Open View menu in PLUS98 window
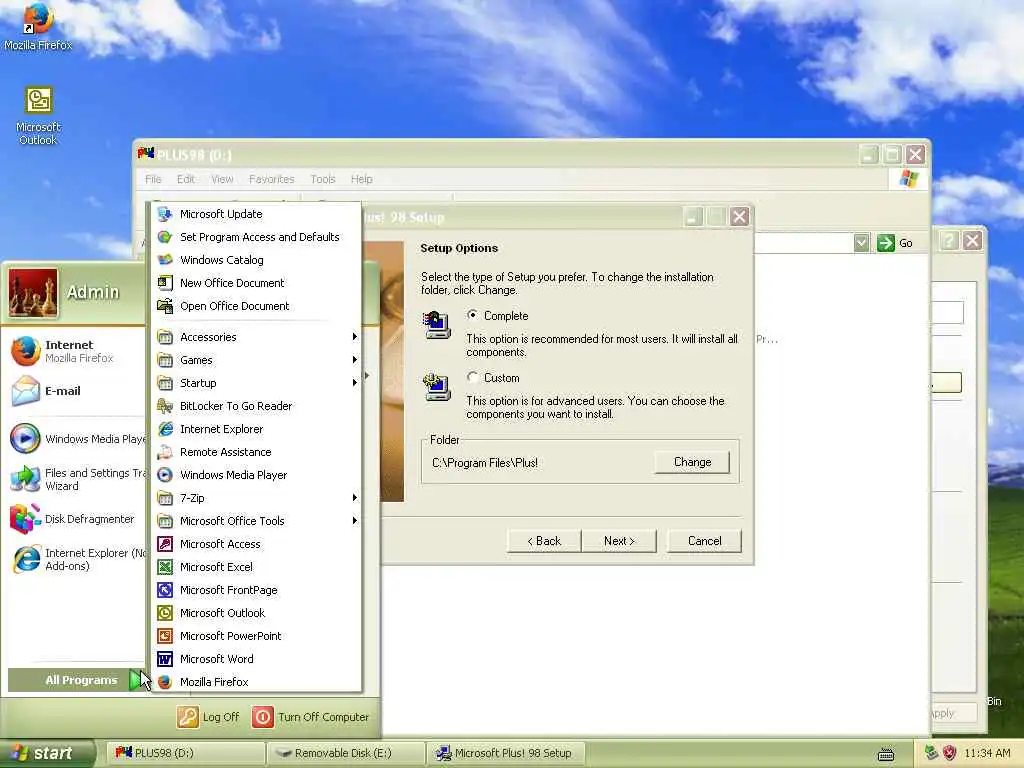This screenshot has height=768, width=1024. (222, 179)
